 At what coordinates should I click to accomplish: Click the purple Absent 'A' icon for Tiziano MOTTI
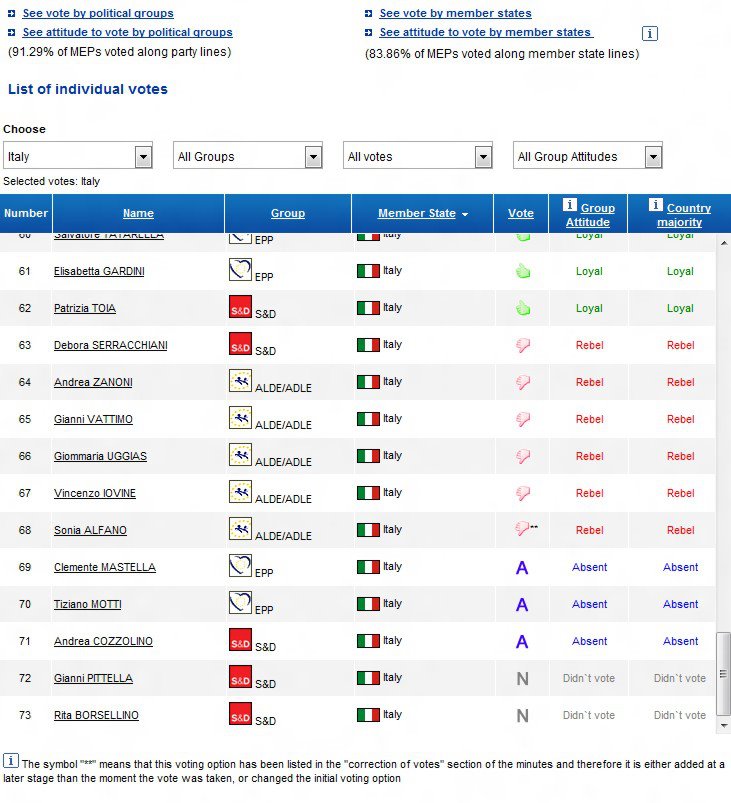point(522,604)
